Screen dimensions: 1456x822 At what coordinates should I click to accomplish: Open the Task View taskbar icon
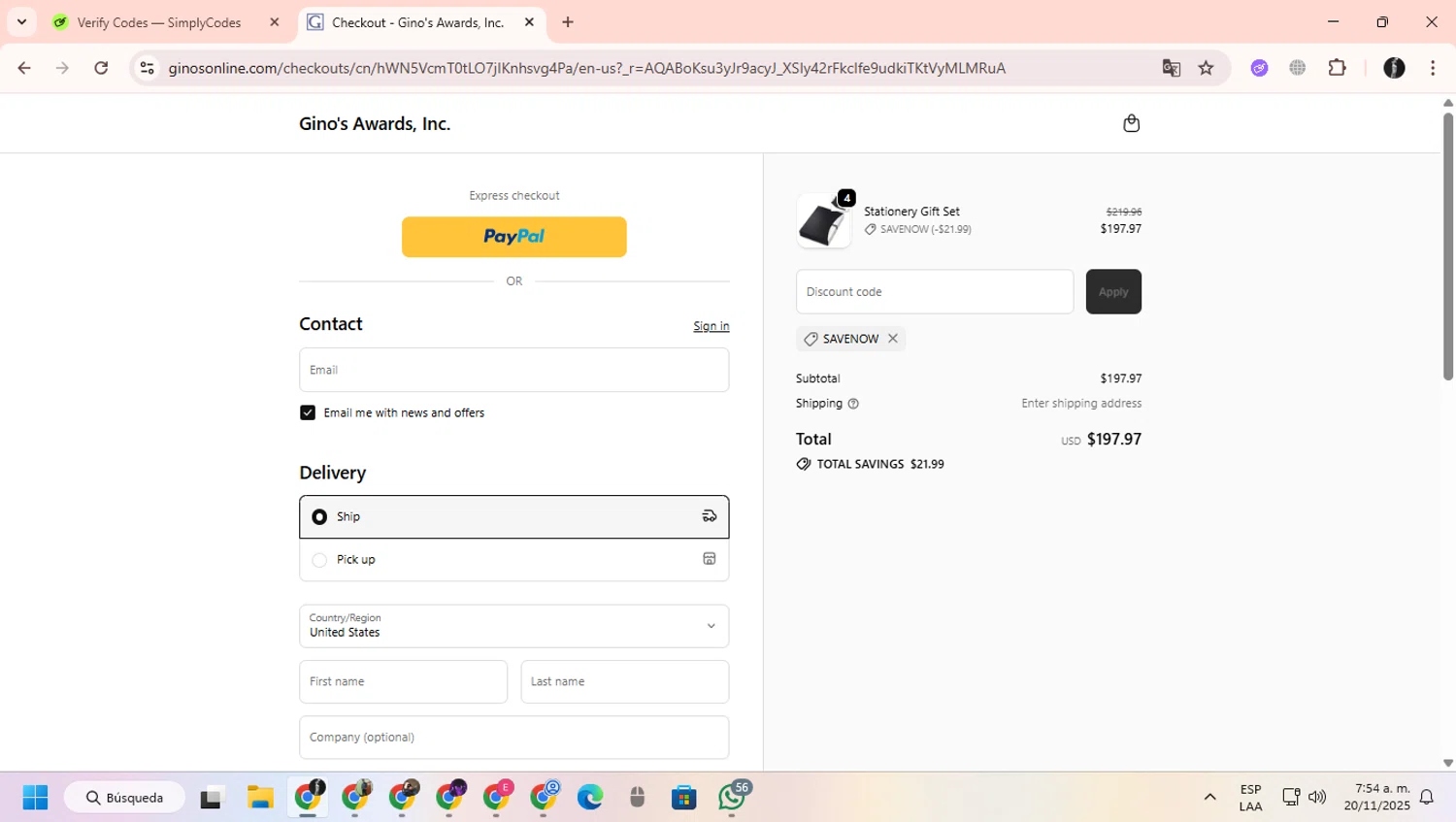[212, 798]
